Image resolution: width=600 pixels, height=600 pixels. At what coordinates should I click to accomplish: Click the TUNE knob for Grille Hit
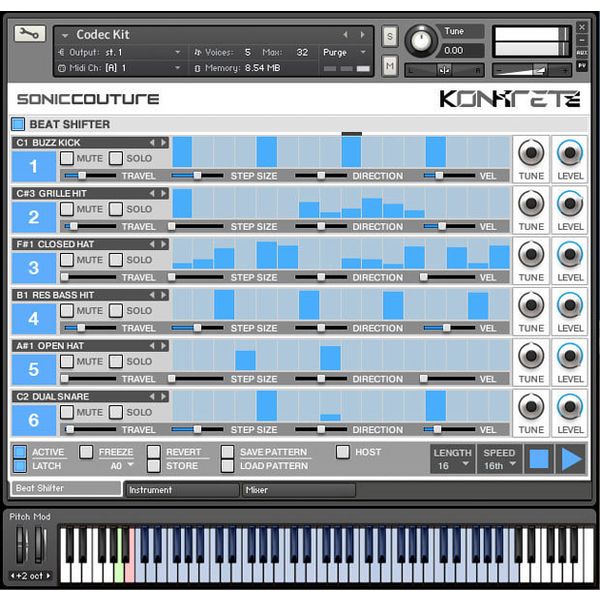coord(531,203)
